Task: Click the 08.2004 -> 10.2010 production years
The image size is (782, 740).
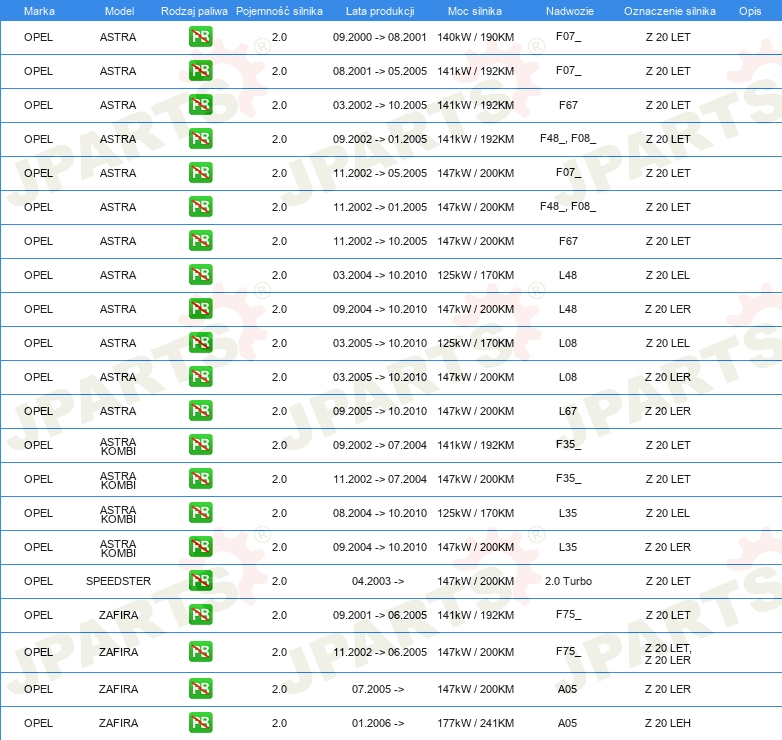Action: [380, 513]
